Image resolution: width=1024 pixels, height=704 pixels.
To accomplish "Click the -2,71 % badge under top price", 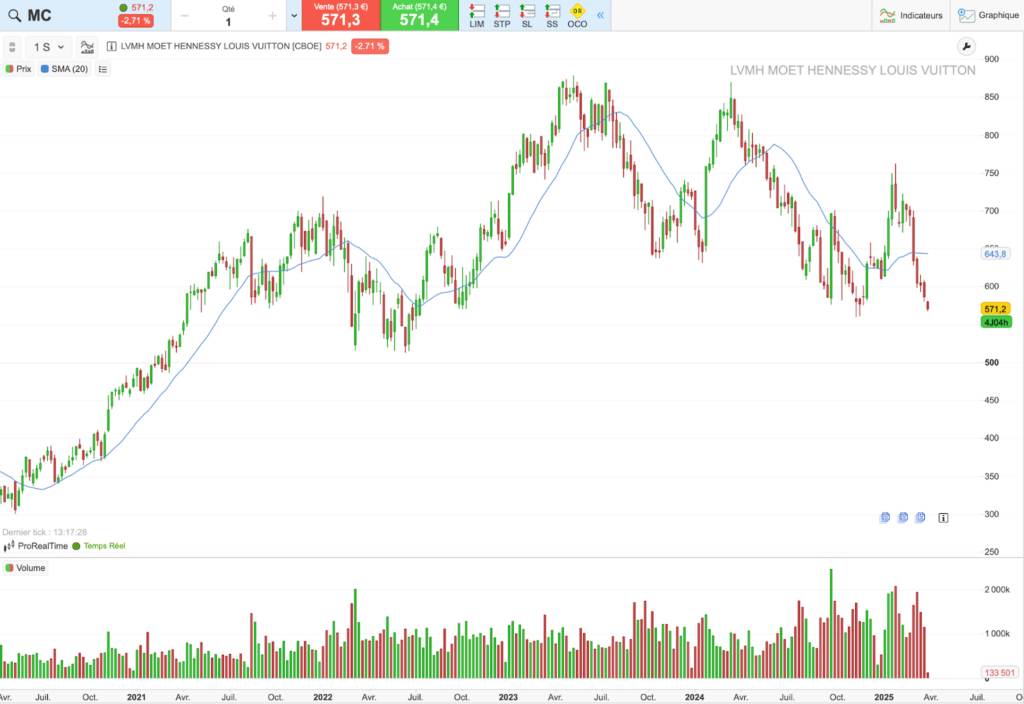I will (x=136, y=21).
